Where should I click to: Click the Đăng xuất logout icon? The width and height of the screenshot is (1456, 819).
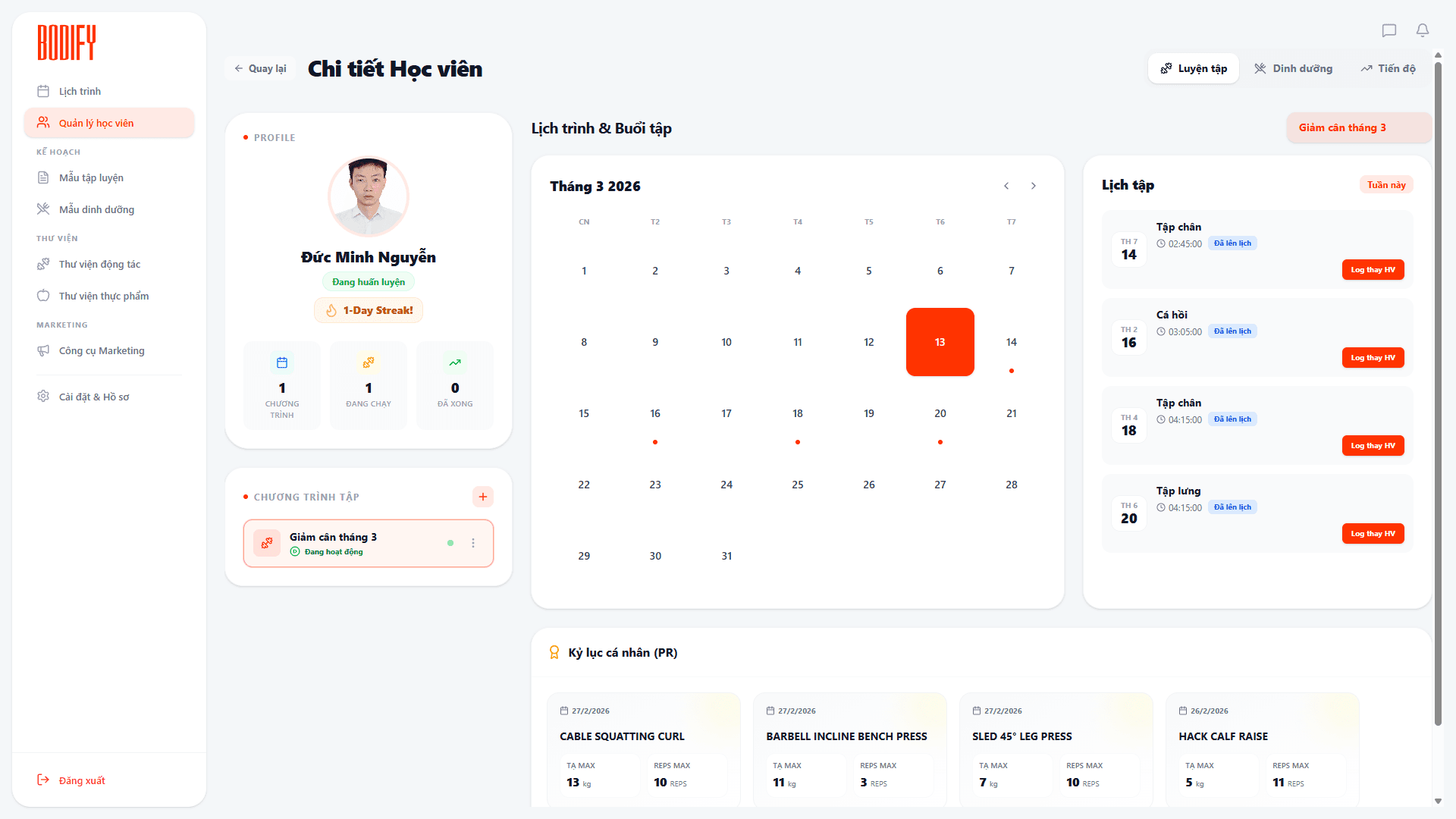(x=43, y=780)
